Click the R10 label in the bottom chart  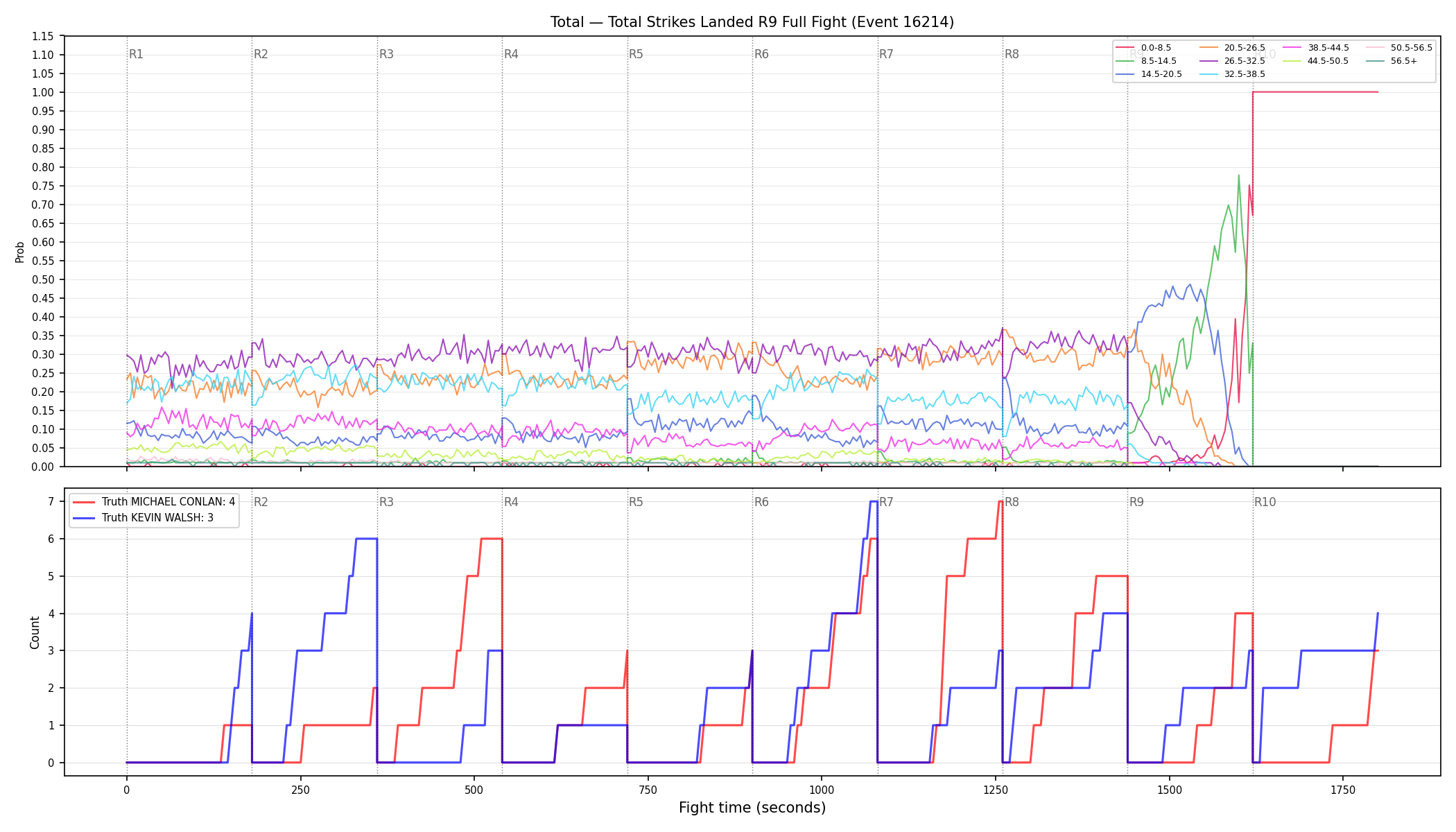click(x=1265, y=502)
